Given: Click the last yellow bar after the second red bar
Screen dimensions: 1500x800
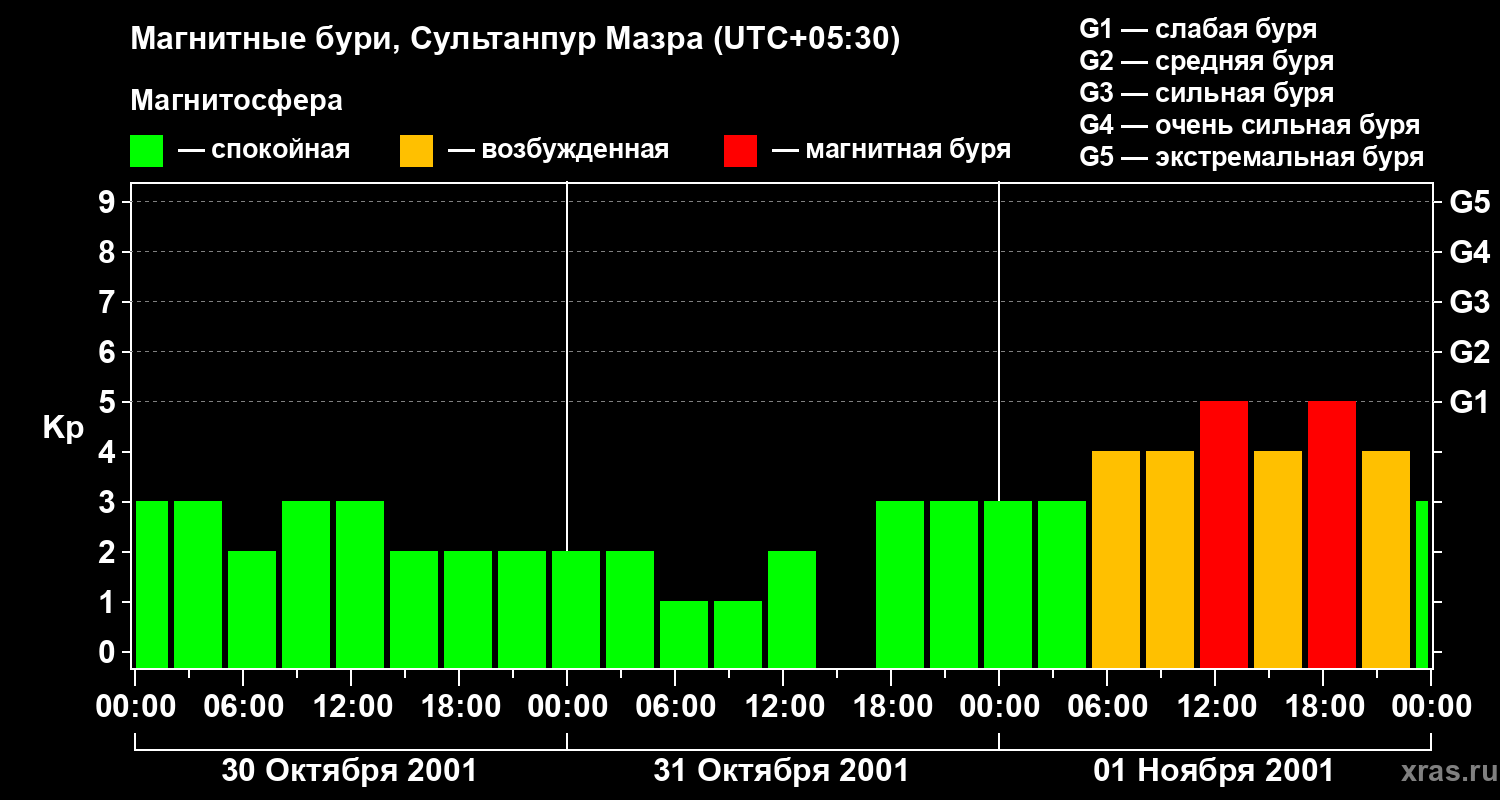Looking at the screenshot, I should pyautogui.click(x=1386, y=559).
